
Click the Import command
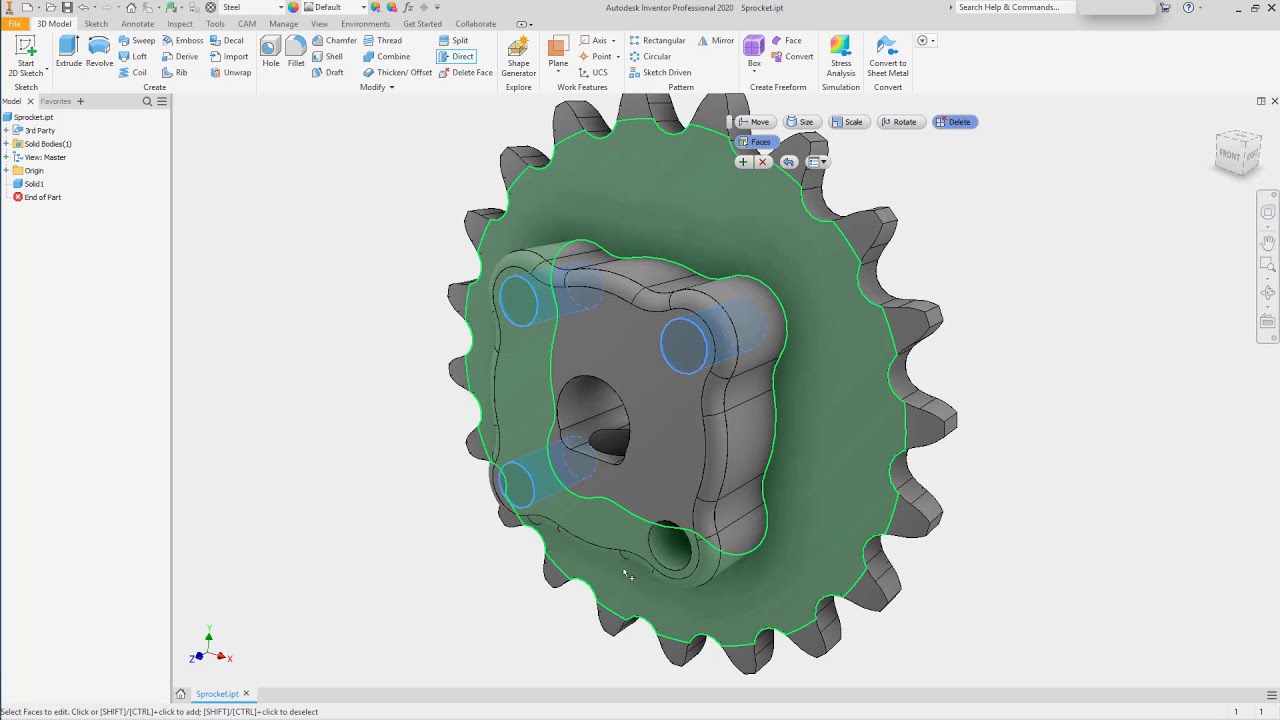pyautogui.click(x=229, y=57)
